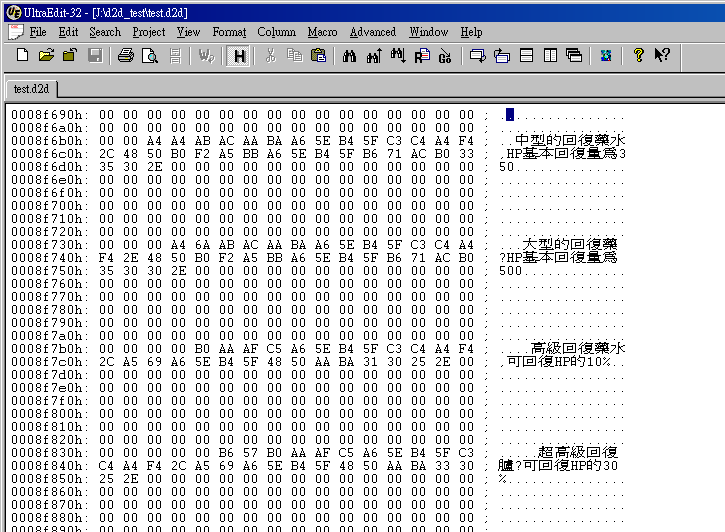Click first hex byte C4 on row 0008f840h
This screenshot has width=725, height=532.
pos(106,465)
